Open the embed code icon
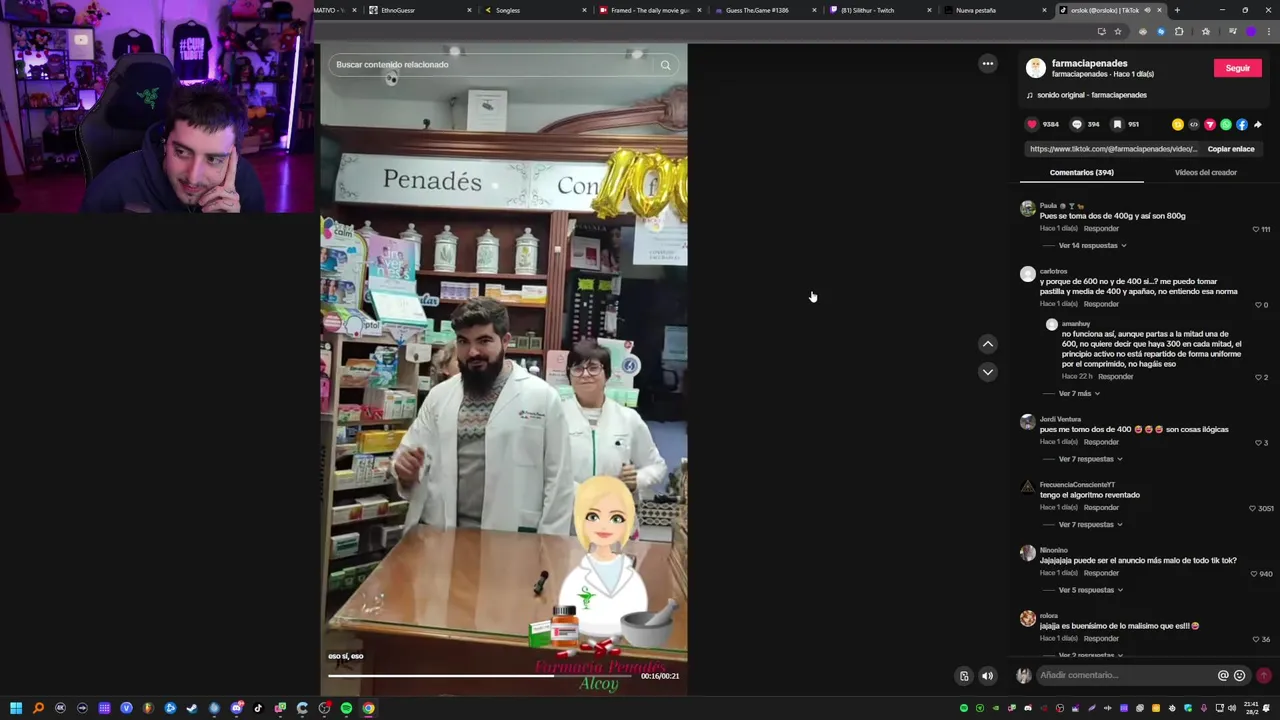Image resolution: width=1280 pixels, height=720 pixels. 1193,124
